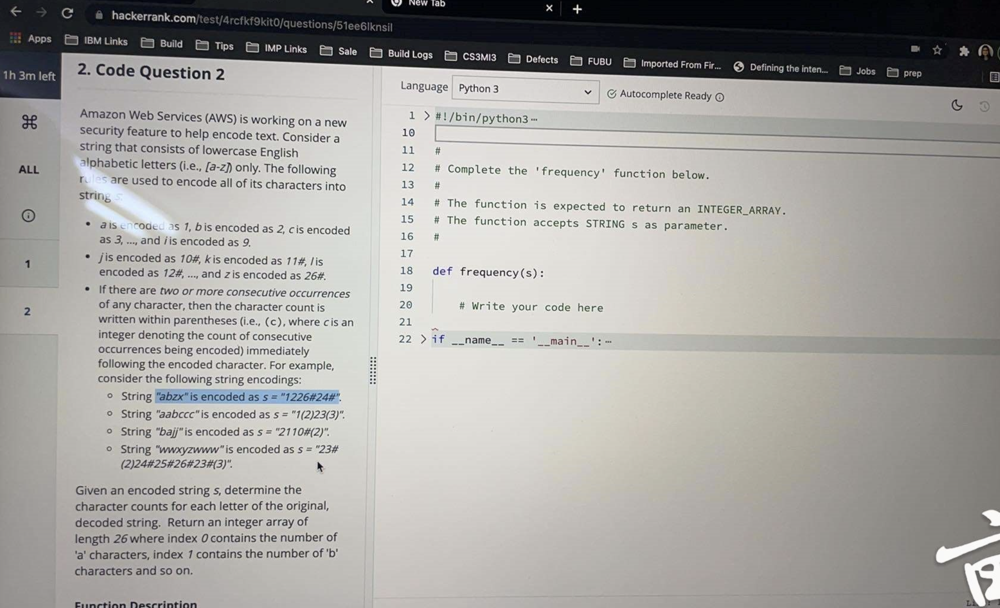The width and height of the screenshot is (1000, 608).
Task: Go back with the browser back arrow
Action: tap(16, 11)
